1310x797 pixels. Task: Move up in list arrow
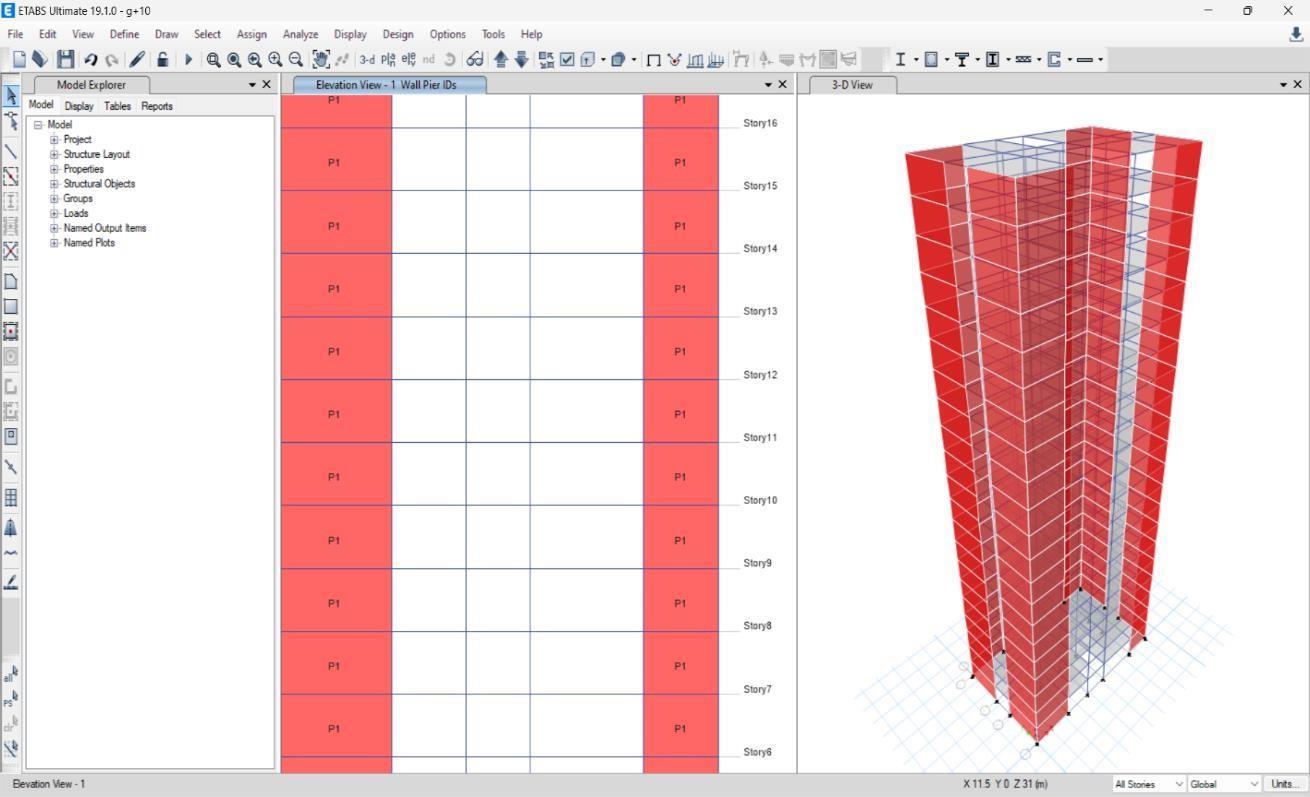coord(501,60)
